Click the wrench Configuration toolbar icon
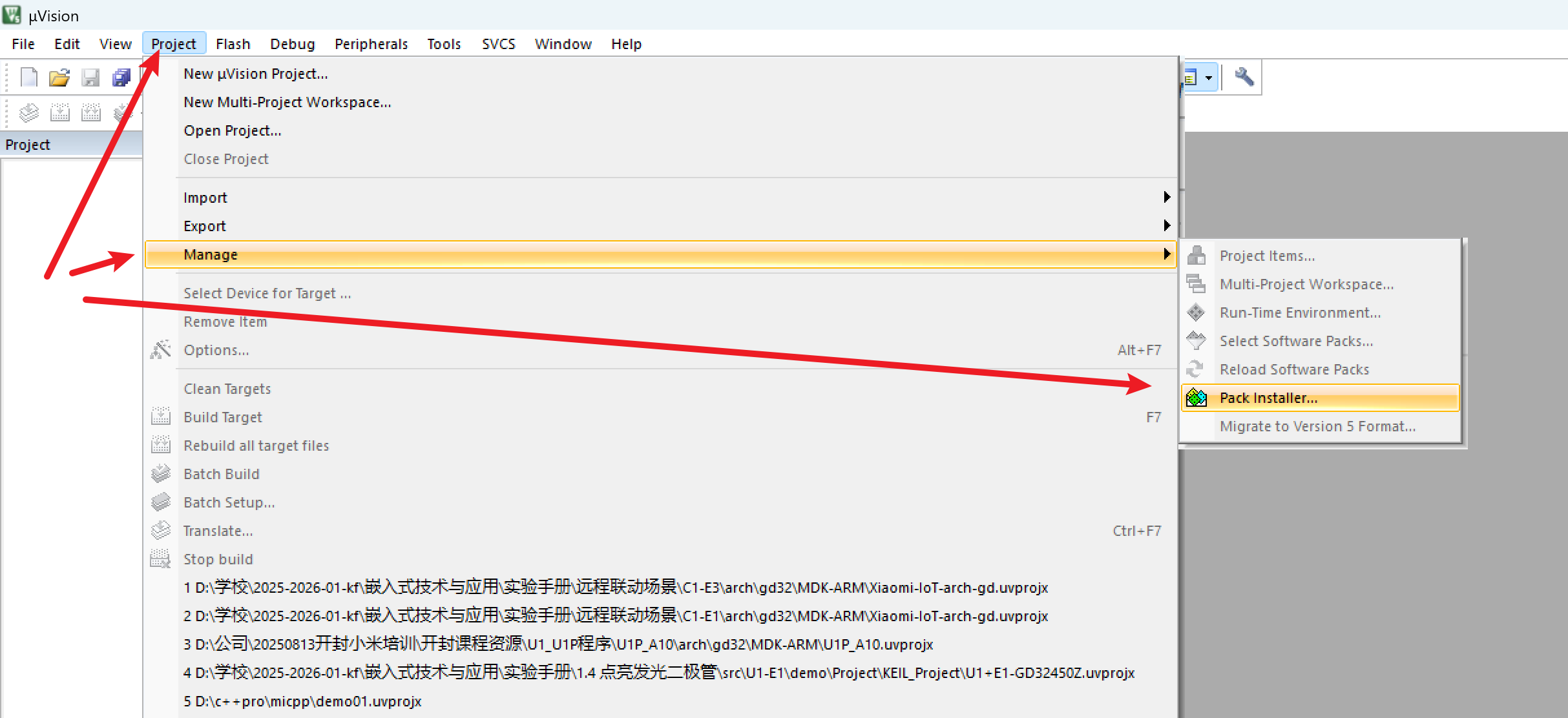Image resolution: width=1568 pixels, height=718 pixels. 1244,77
